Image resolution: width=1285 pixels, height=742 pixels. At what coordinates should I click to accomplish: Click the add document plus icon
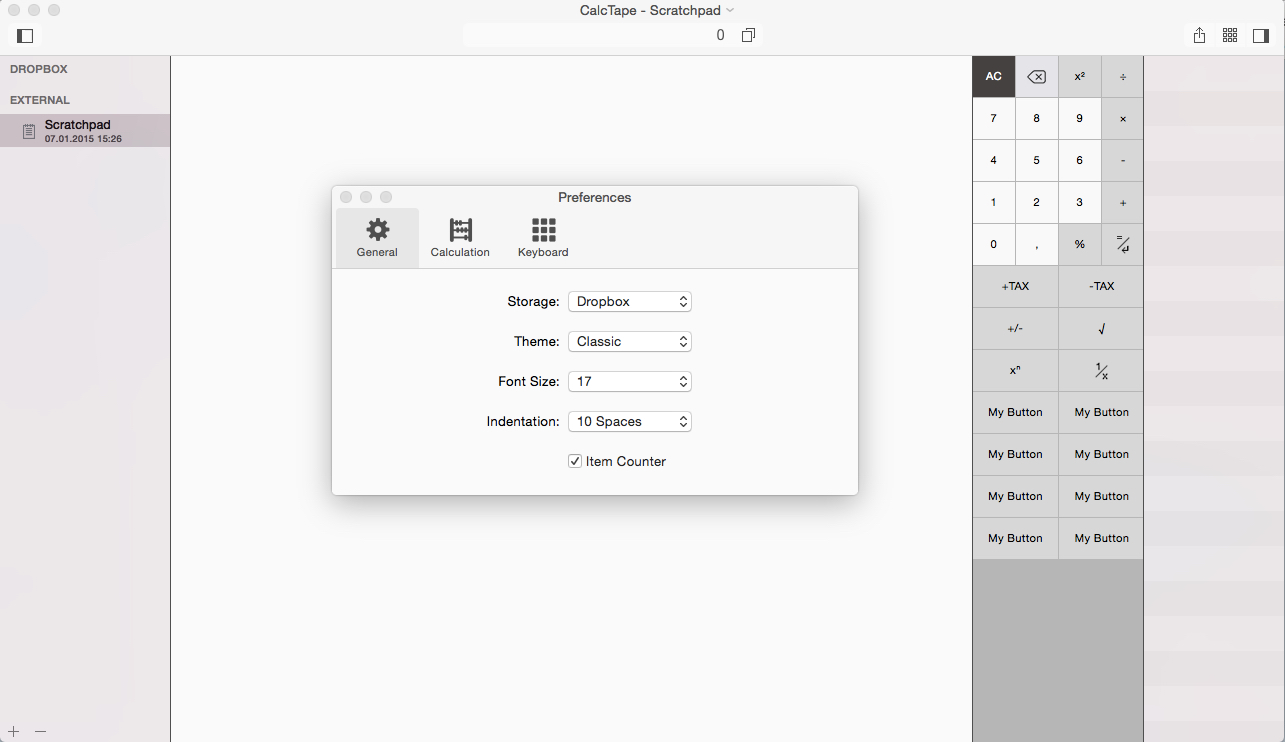[x=14, y=731]
